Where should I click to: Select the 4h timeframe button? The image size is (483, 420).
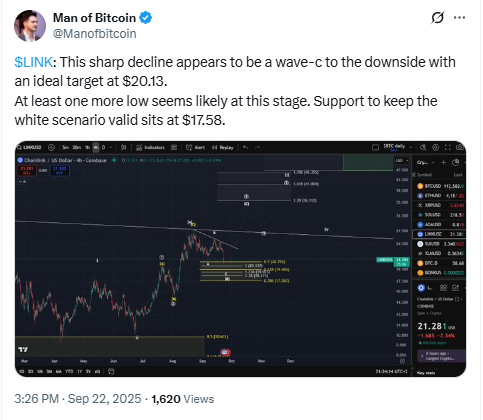(96, 147)
